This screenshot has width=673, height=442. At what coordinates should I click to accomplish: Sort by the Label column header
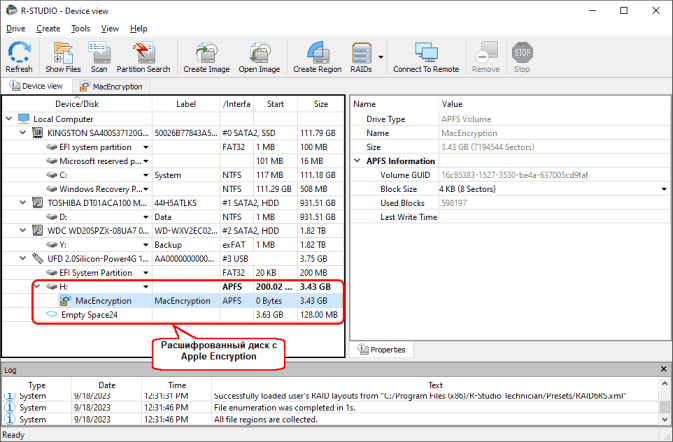(186, 104)
